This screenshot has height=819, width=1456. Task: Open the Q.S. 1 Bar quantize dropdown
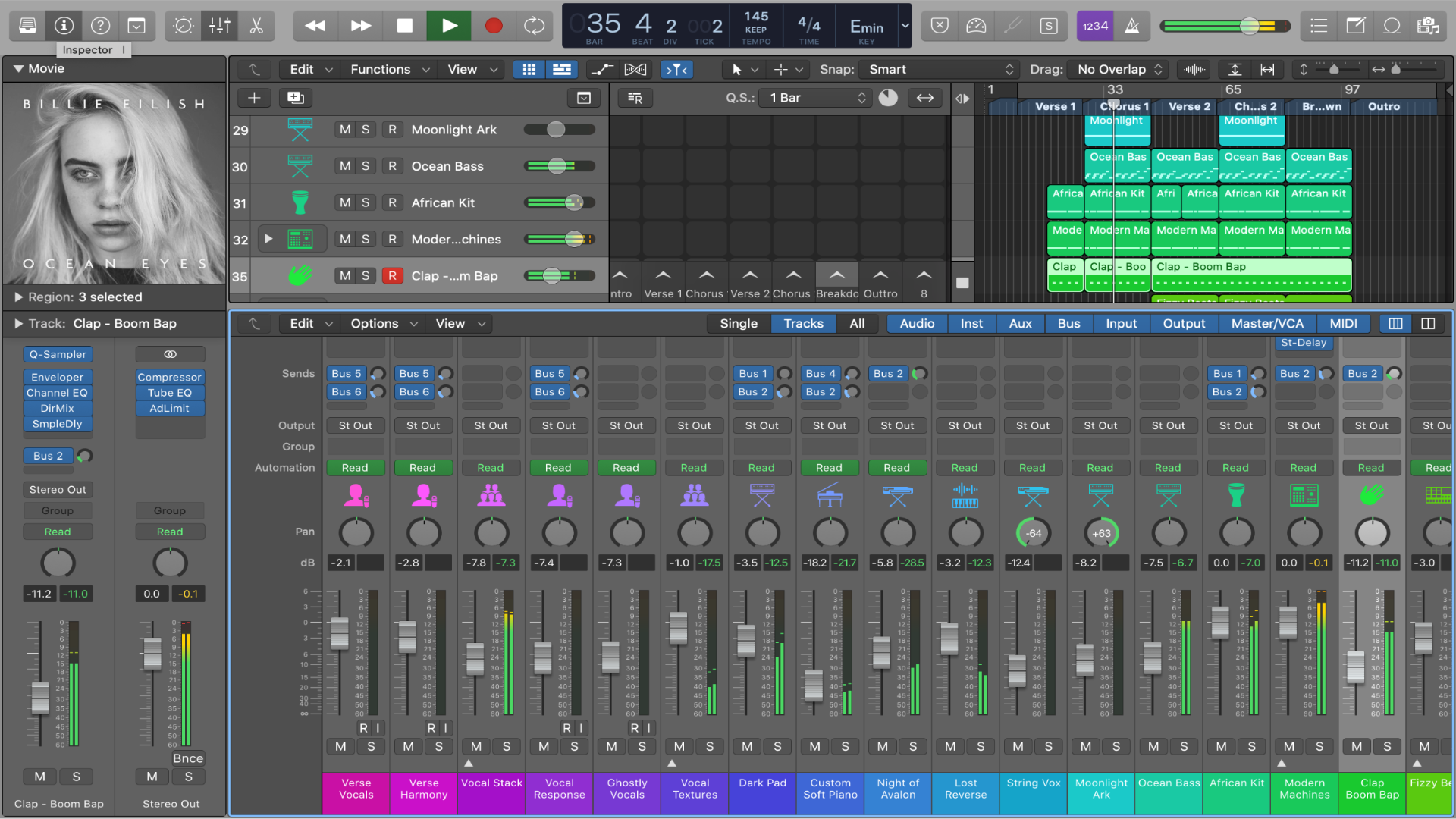pyautogui.click(x=816, y=98)
